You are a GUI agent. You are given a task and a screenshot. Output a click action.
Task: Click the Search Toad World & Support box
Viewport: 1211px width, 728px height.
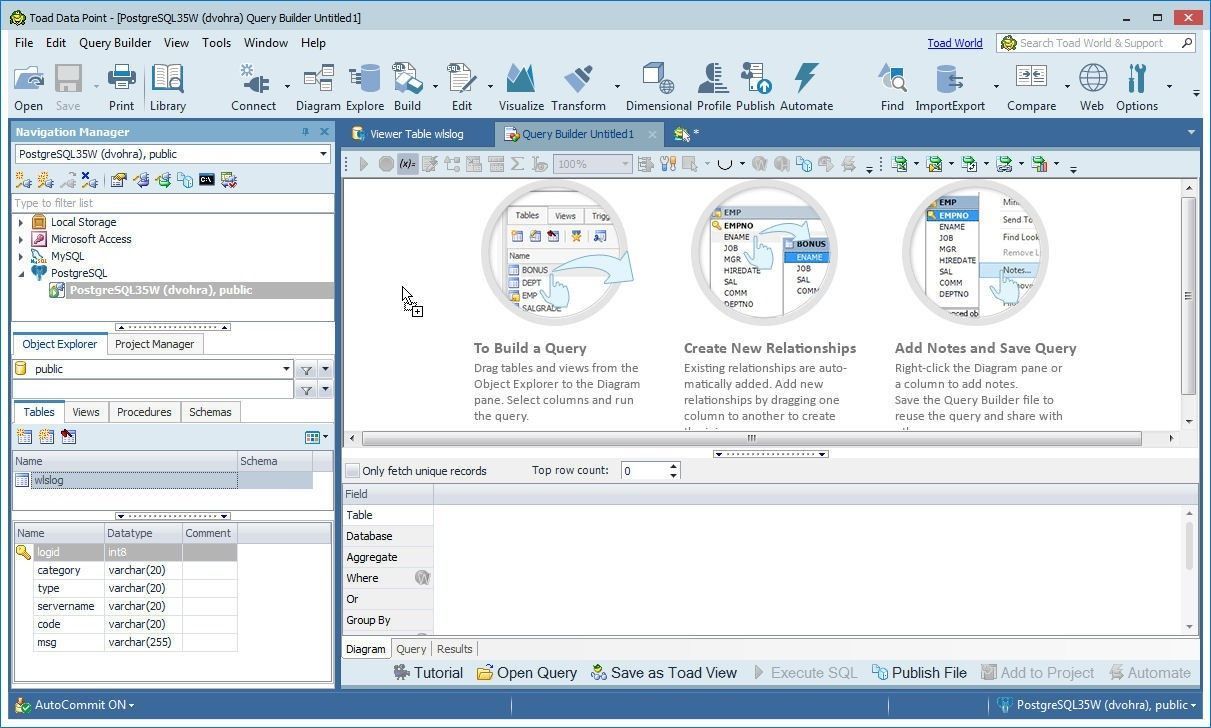[1097, 43]
